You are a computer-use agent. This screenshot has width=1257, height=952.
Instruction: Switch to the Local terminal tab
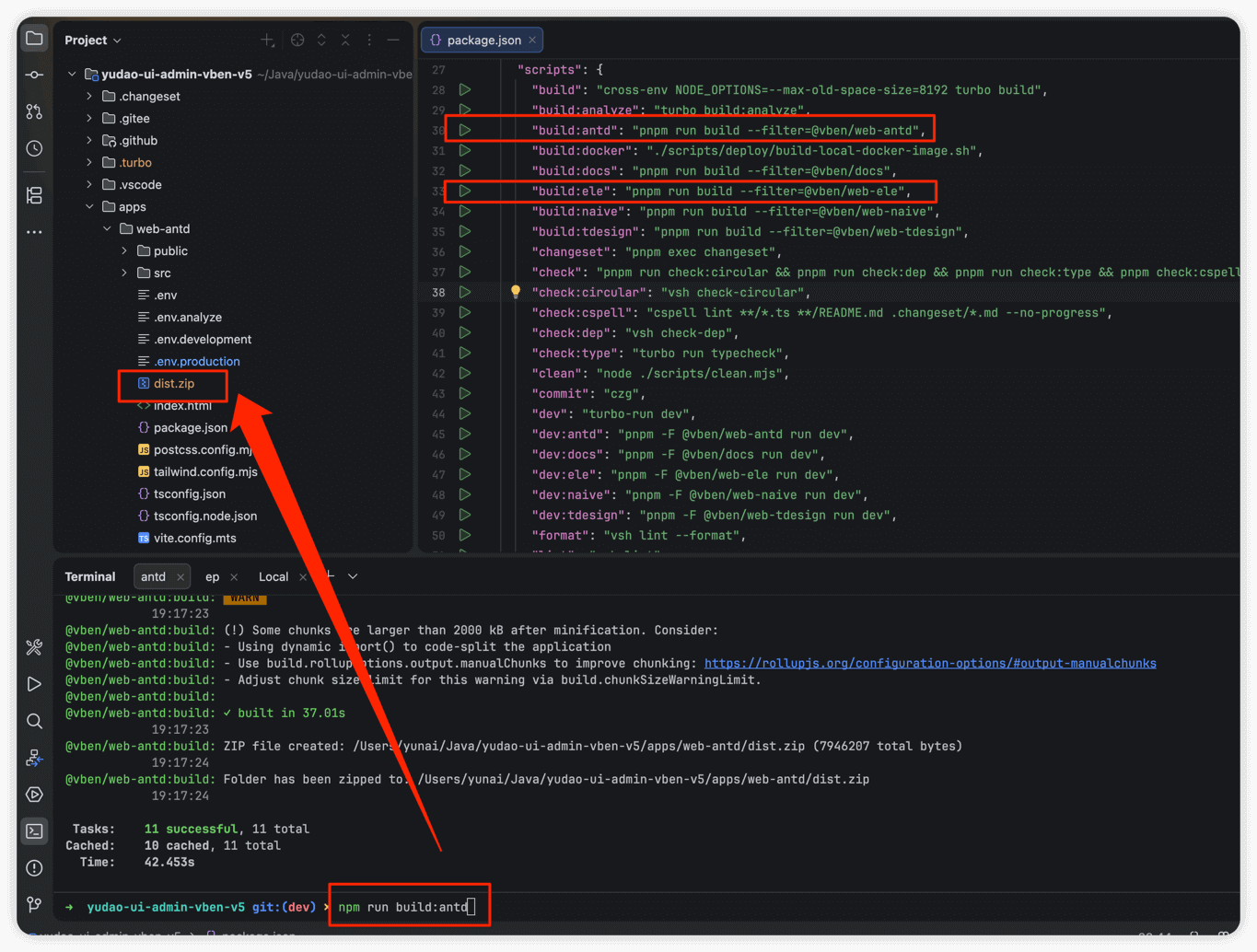tap(273, 577)
